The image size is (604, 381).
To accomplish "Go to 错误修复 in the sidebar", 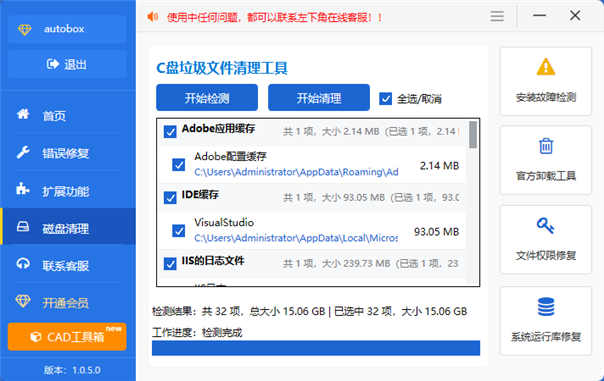I will pos(68,153).
